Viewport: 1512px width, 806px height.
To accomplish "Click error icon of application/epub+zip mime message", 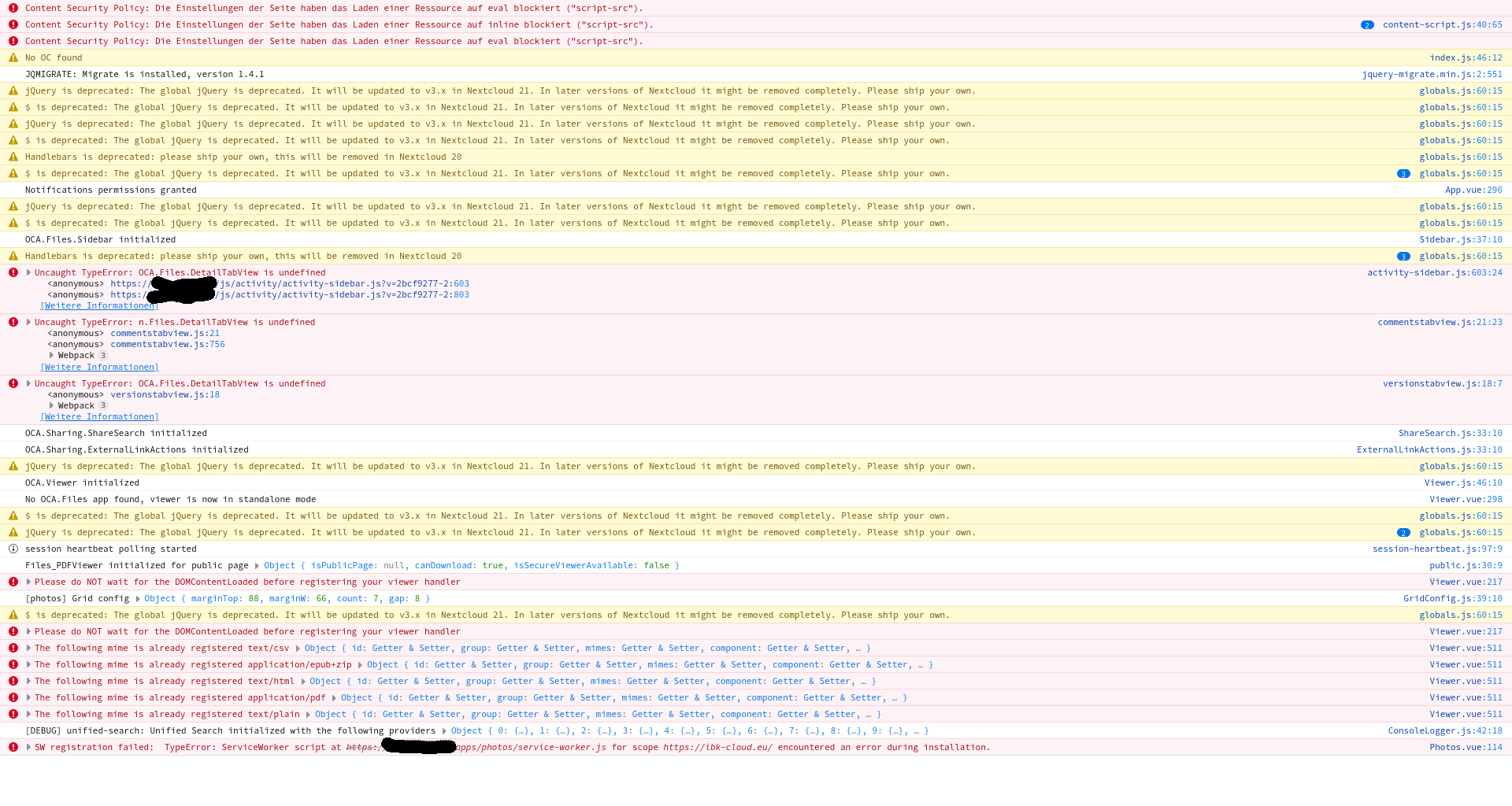I will tap(13, 664).
